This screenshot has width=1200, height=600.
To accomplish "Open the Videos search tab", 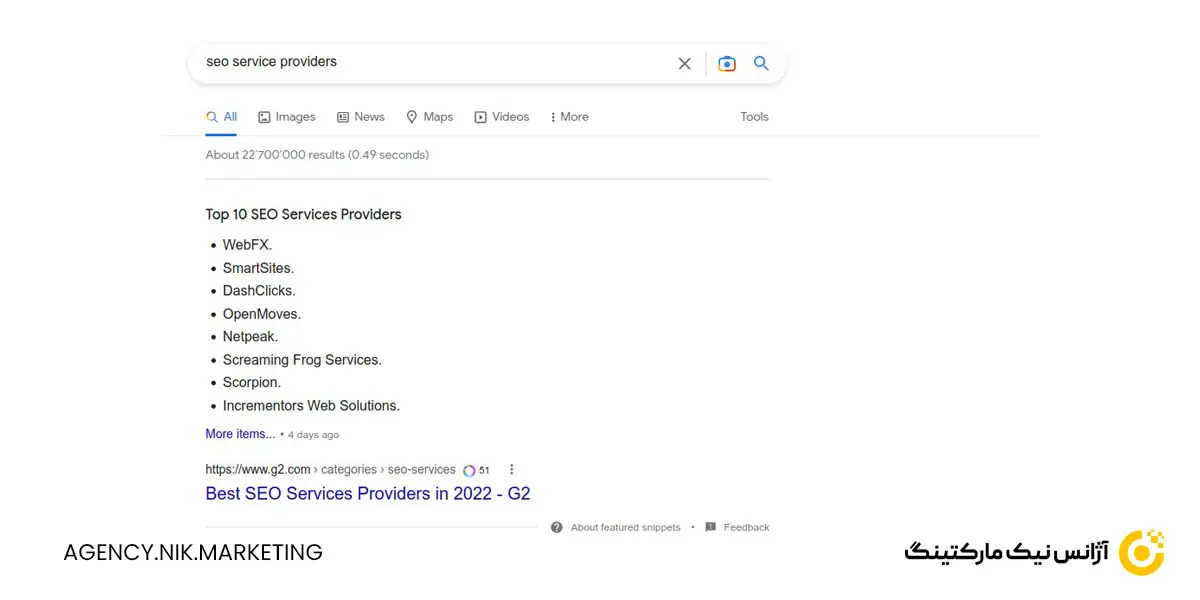I will tap(502, 117).
